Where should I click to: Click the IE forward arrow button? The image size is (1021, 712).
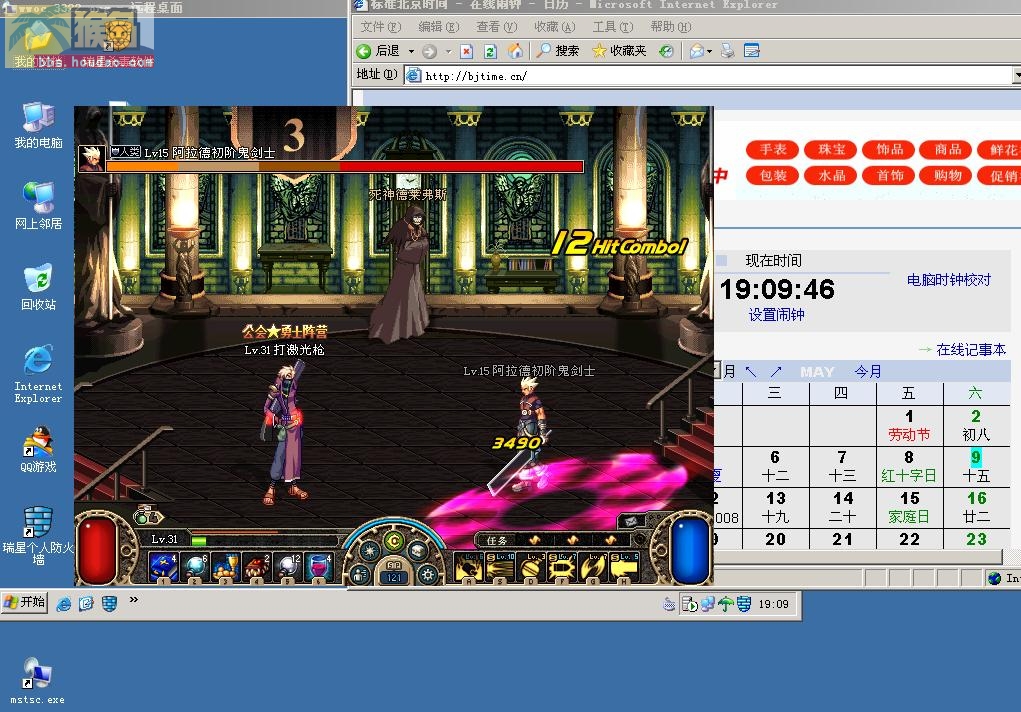[429, 51]
